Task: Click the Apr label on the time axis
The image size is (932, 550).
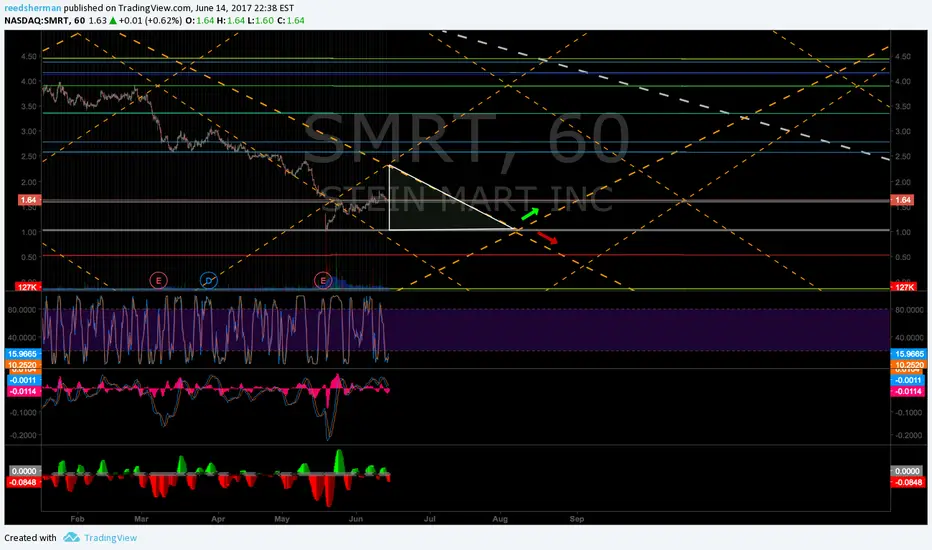Action: click(x=218, y=518)
